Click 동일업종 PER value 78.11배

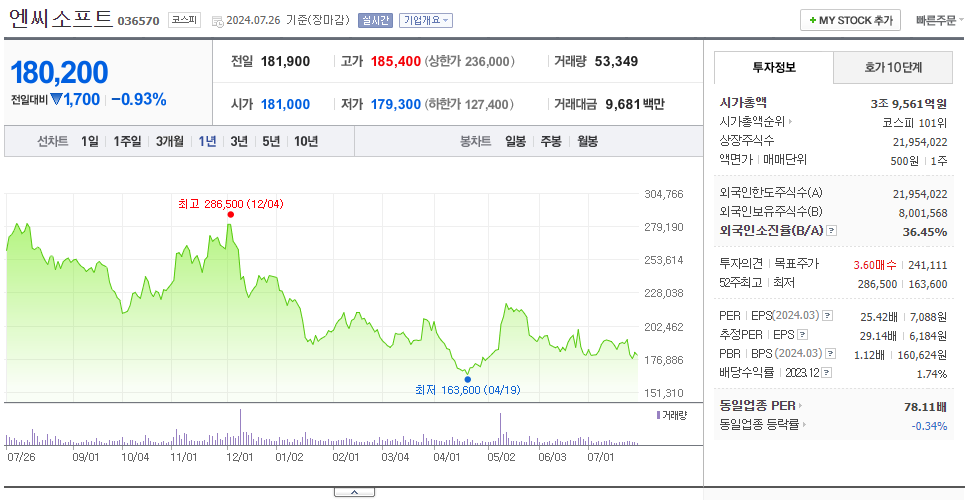(x=925, y=407)
